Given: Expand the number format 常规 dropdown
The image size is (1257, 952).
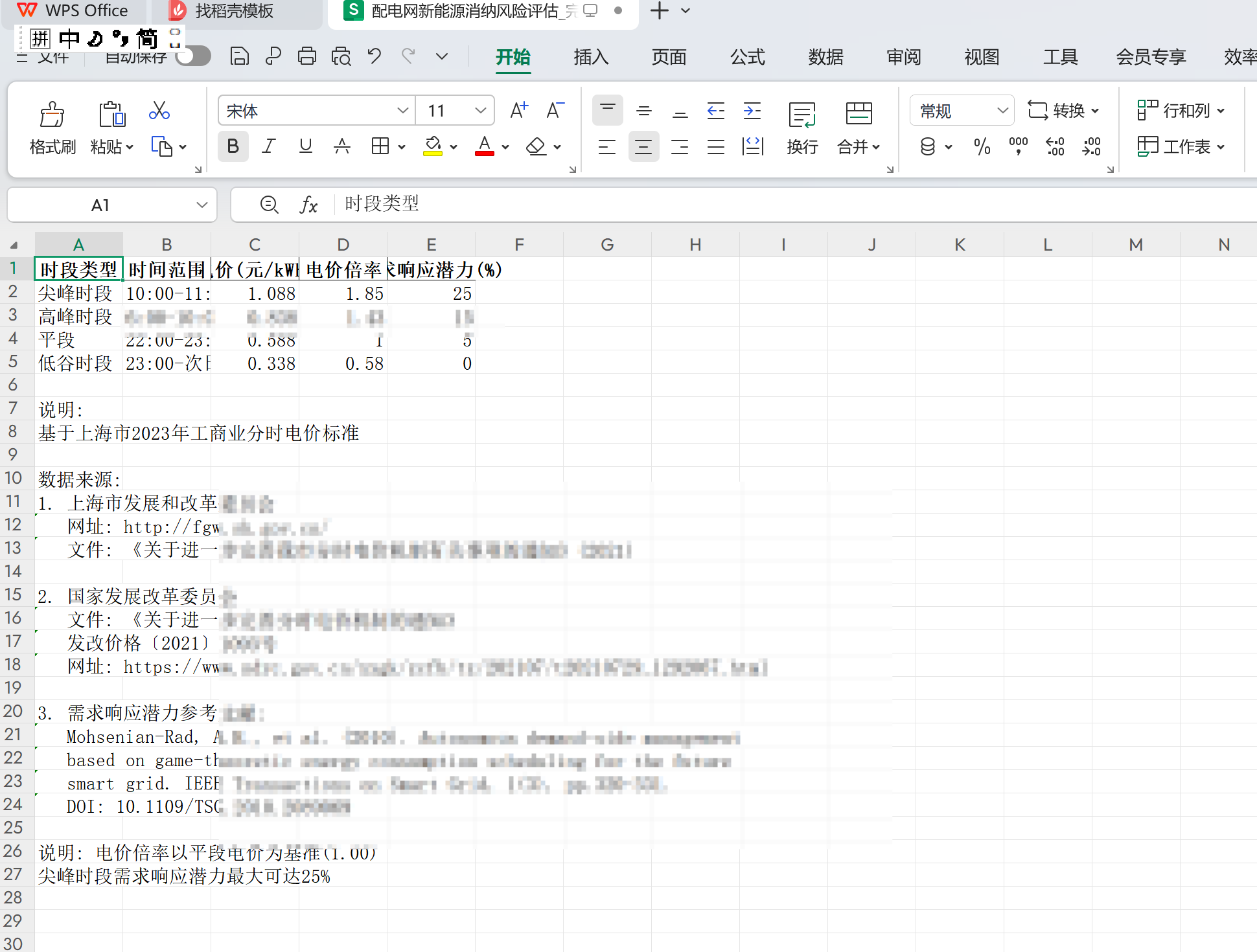Looking at the screenshot, I should 1002,111.
